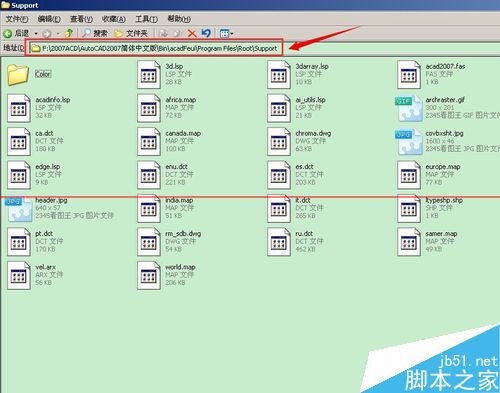
Task: Open the 搜索 search pane
Action: pyautogui.click(x=95, y=33)
